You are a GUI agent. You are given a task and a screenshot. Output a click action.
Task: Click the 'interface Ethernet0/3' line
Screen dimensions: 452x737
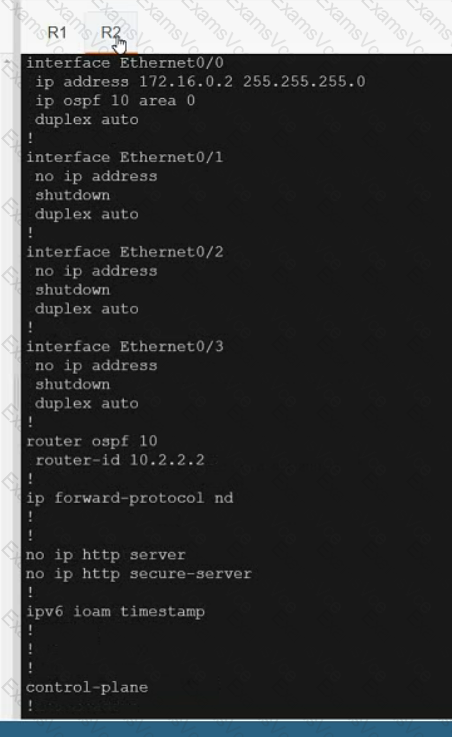[x=125, y=346]
